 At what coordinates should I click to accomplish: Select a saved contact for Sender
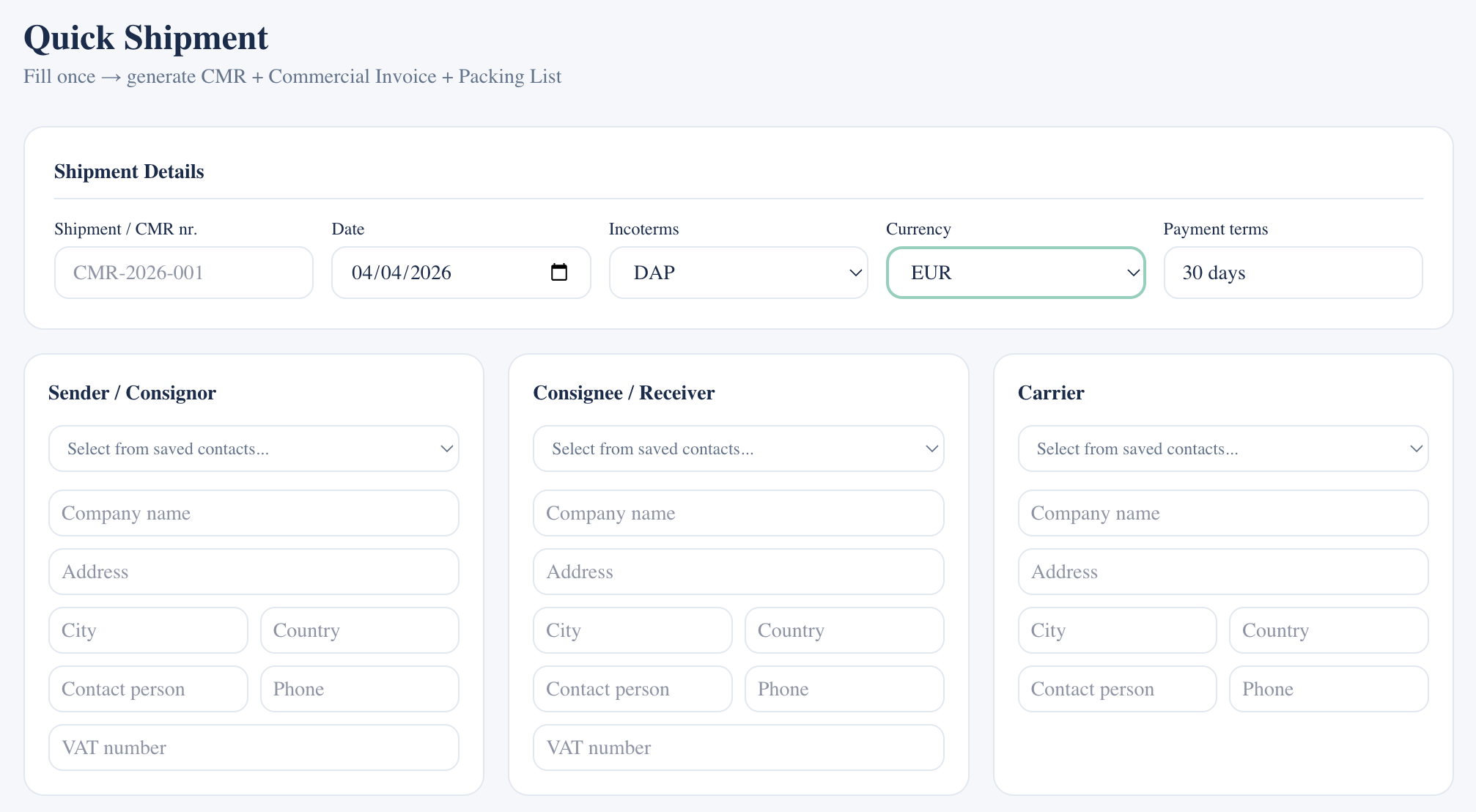click(254, 449)
